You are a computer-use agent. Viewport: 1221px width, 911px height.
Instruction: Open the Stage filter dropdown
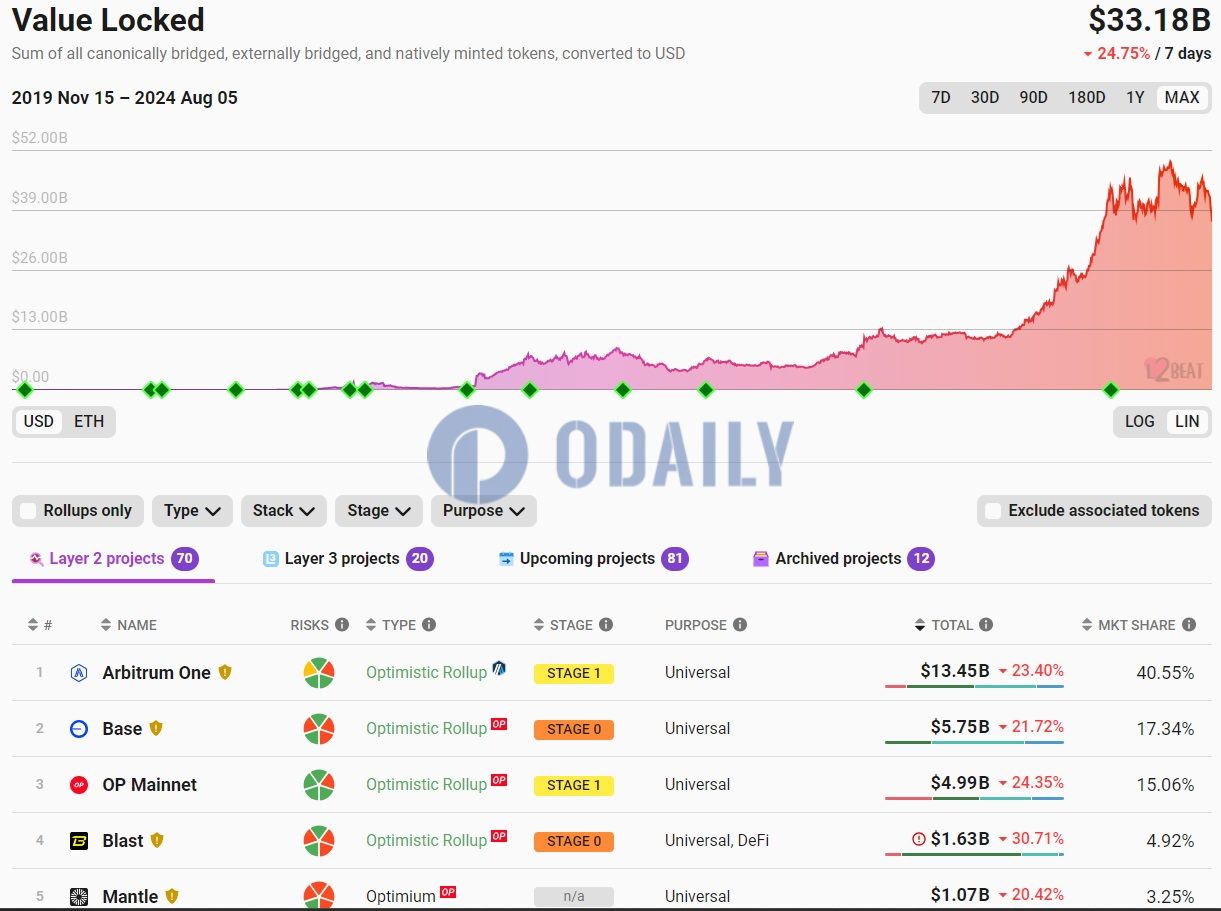click(379, 511)
